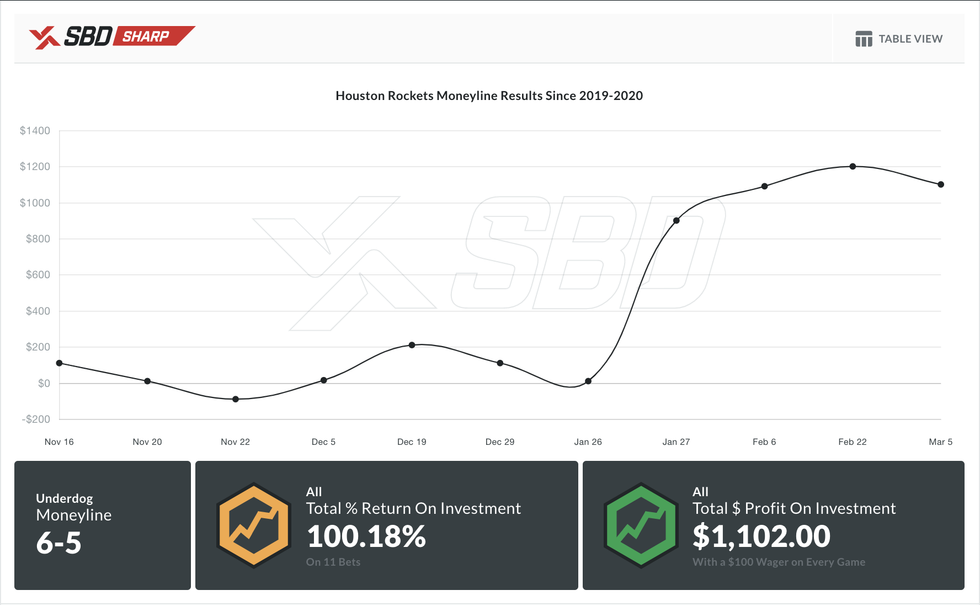This screenshot has width=980, height=605.
Task: Click the chart title text
Action: point(489,96)
